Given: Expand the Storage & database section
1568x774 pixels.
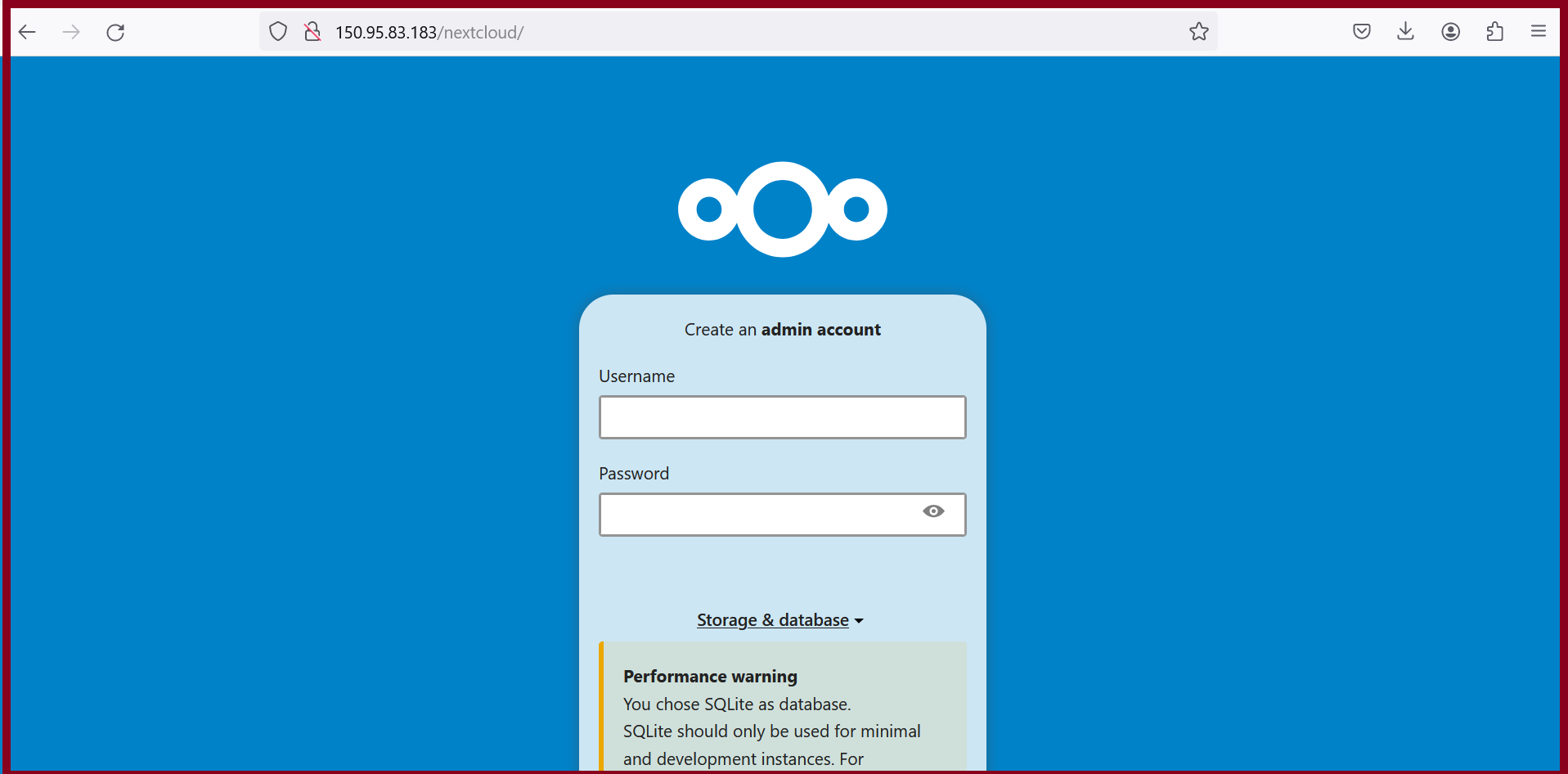Looking at the screenshot, I should (x=780, y=620).
